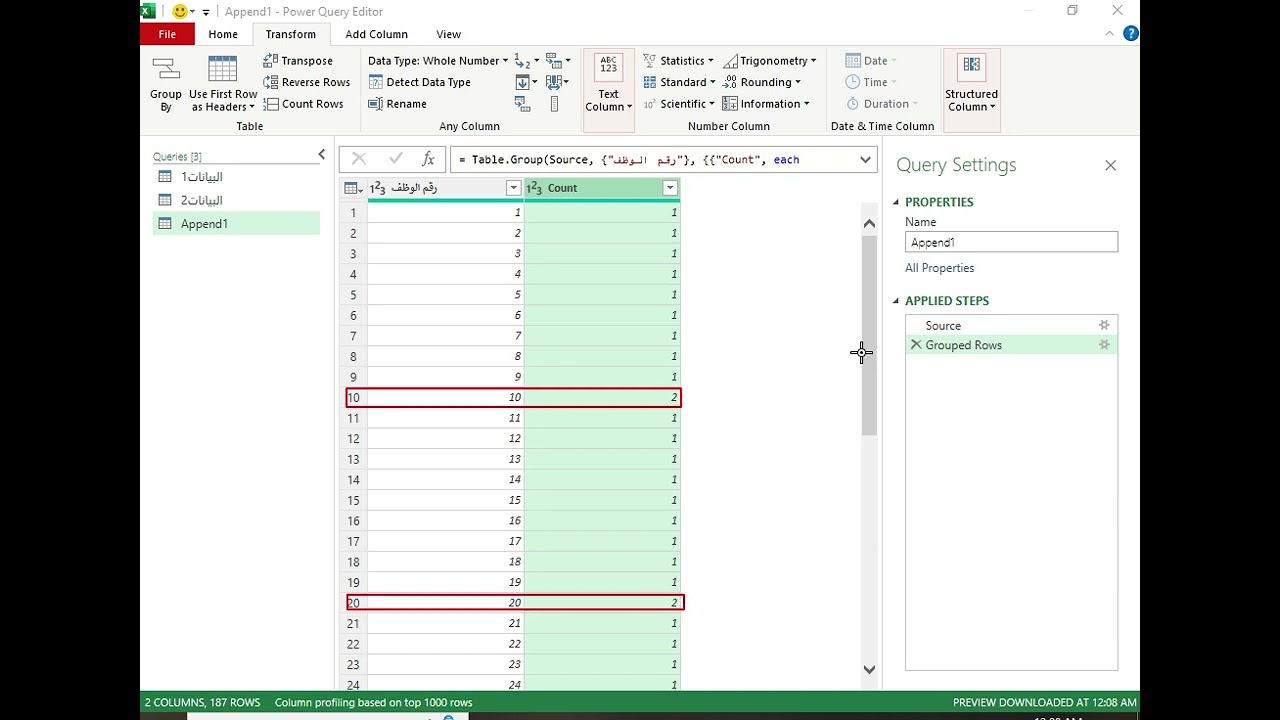Open the View tab
This screenshot has height=720, width=1280.
pos(449,34)
